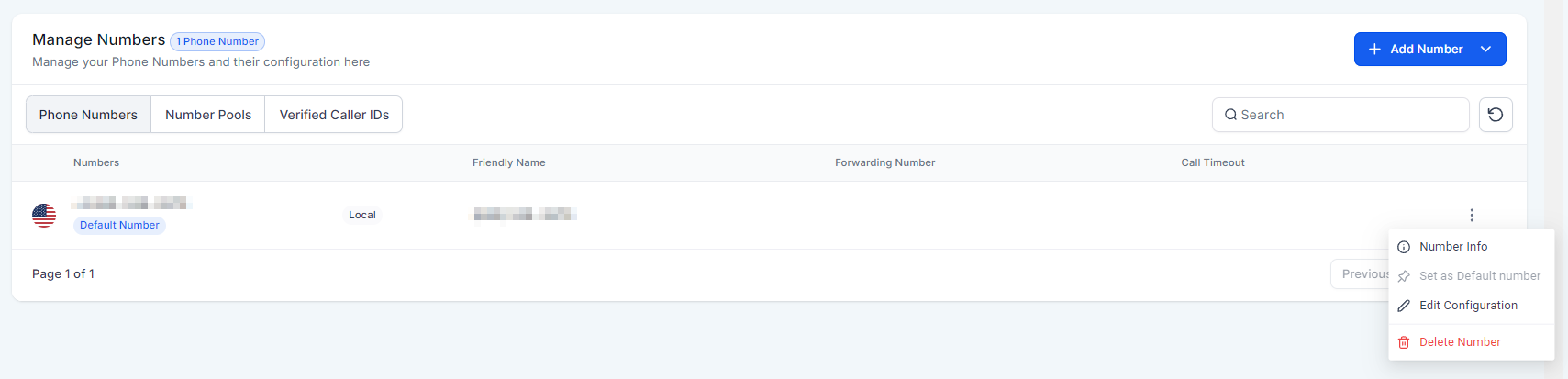Click the pin icon for default number
1568x379 pixels.
pyautogui.click(x=1404, y=276)
